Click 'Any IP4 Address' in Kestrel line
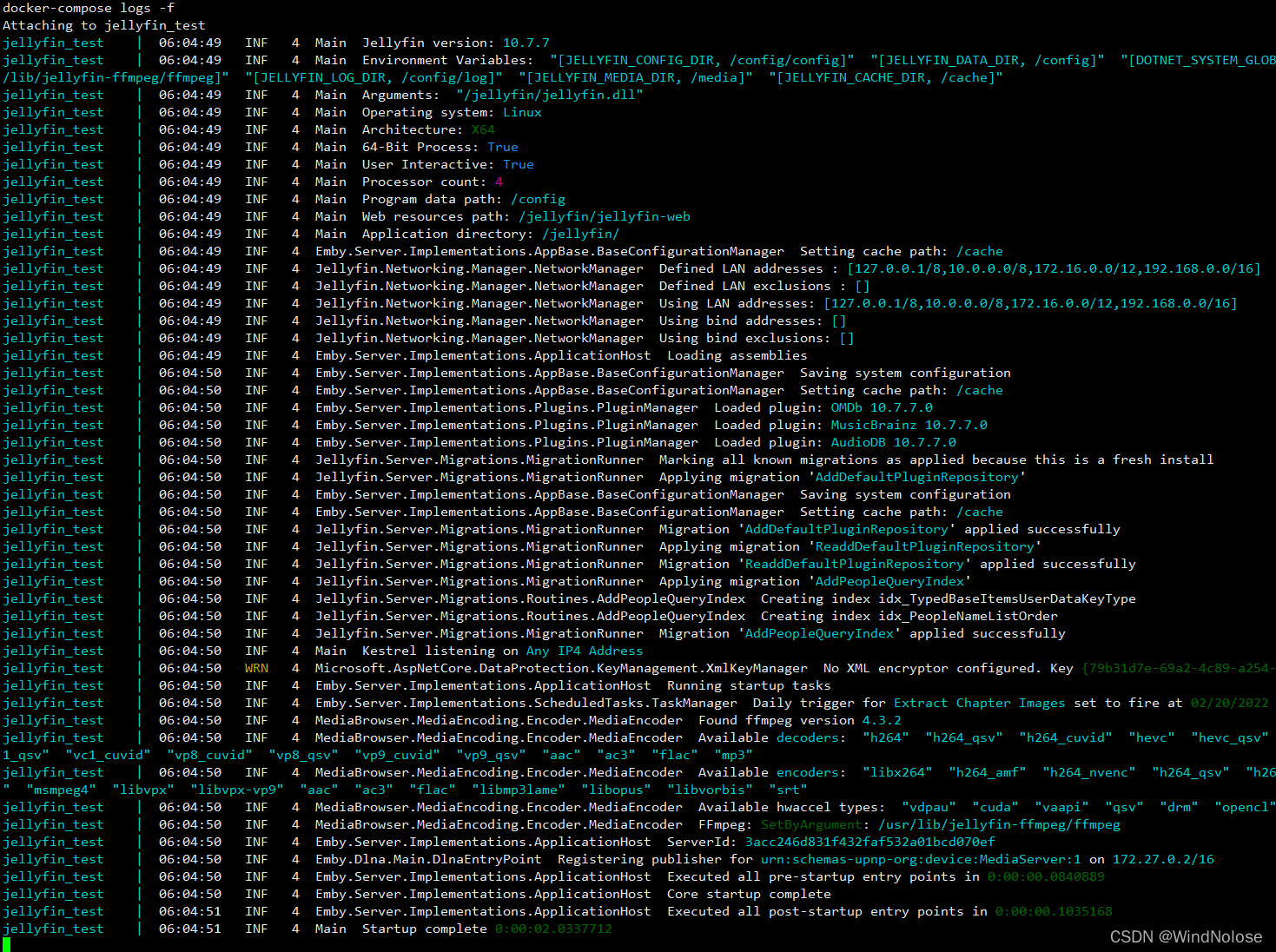Screen dimensions: 1276x952 coord(585,651)
